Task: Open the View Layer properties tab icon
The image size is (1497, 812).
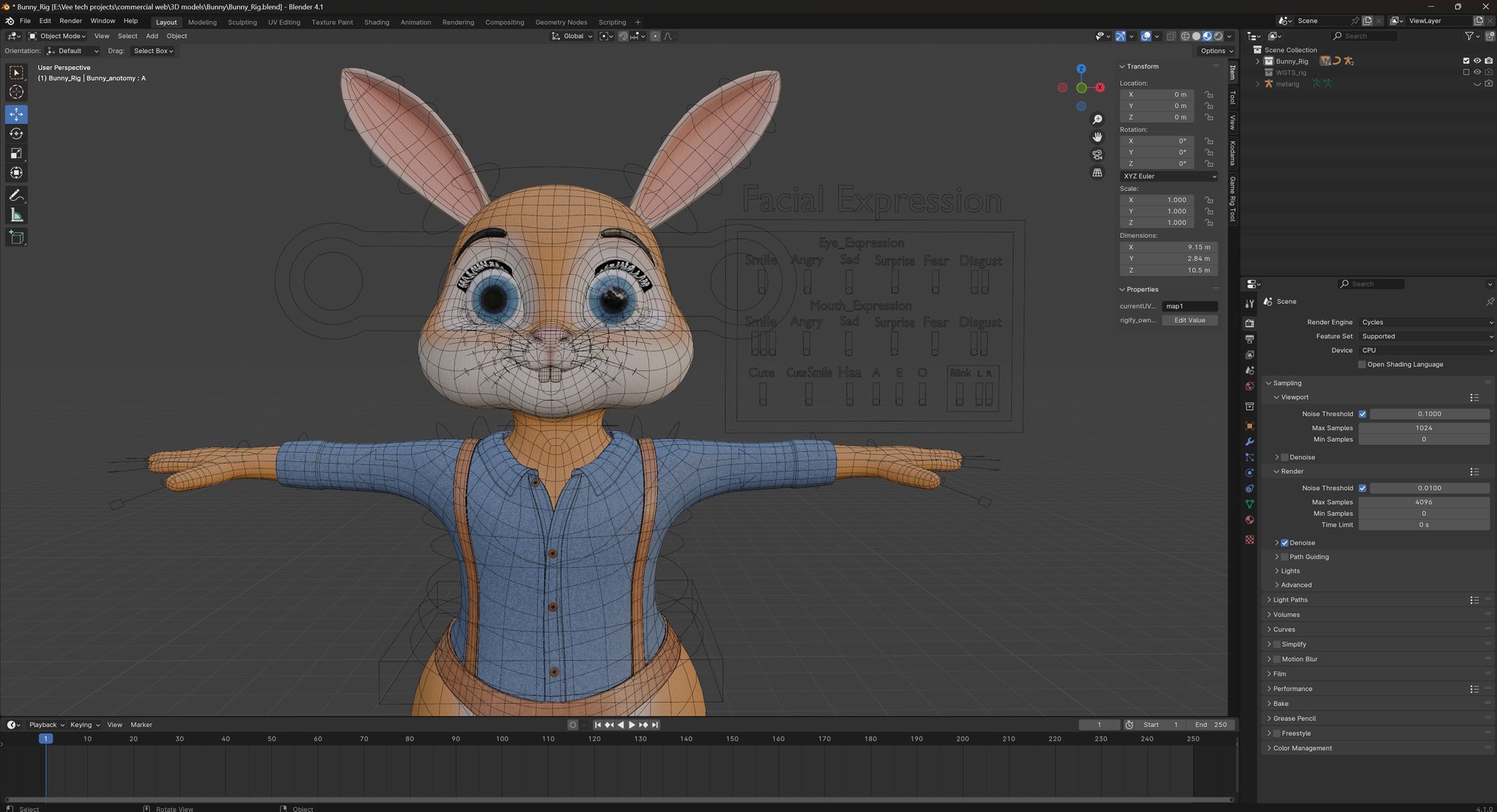Action: point(1250,355)
